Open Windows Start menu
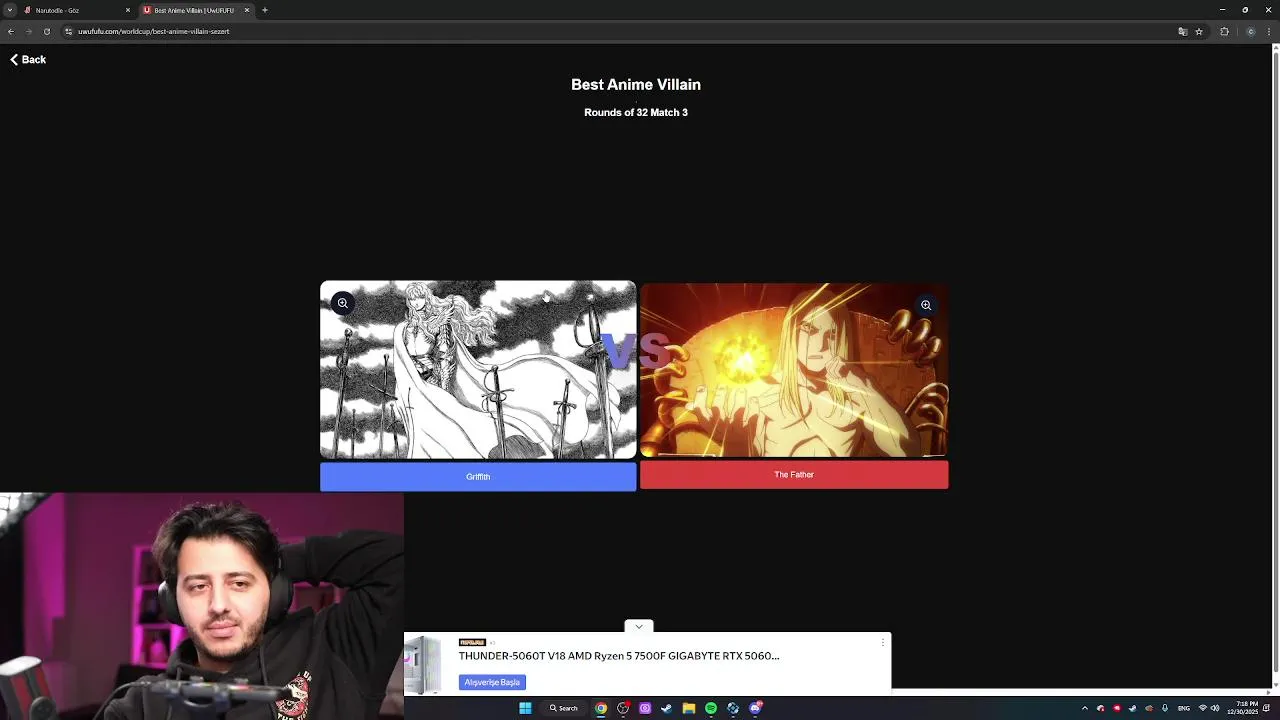The image size is (1280, 720). point(525,708)
